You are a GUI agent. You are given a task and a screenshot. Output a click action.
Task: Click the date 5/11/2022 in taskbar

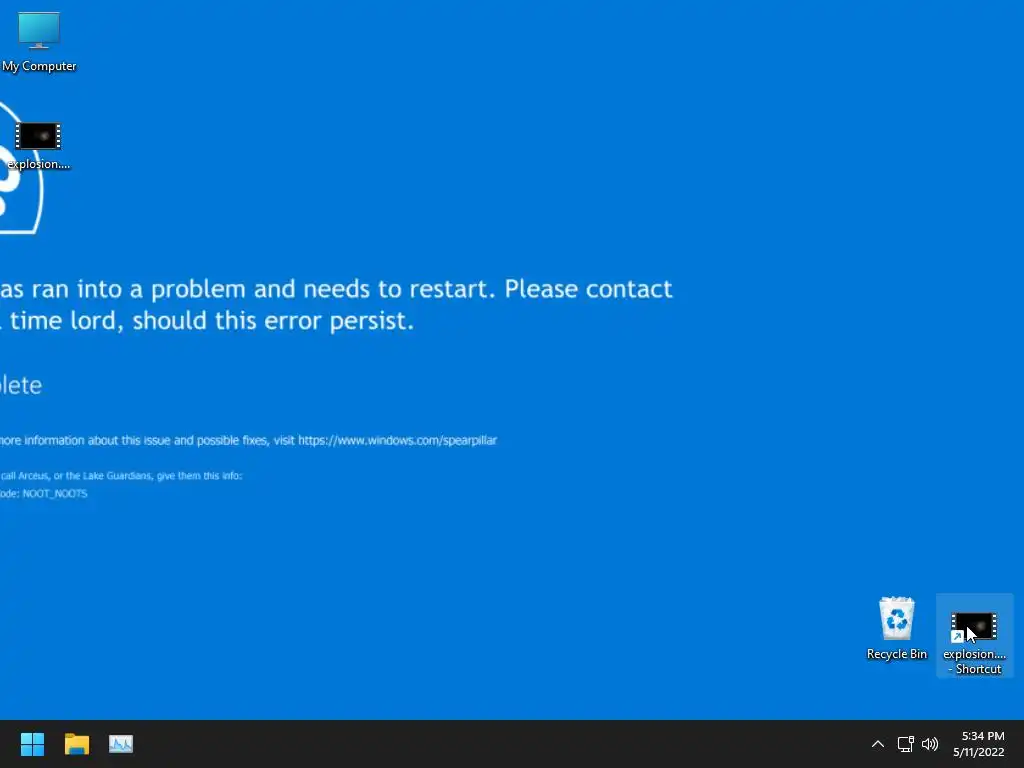[x=978, y=752]
